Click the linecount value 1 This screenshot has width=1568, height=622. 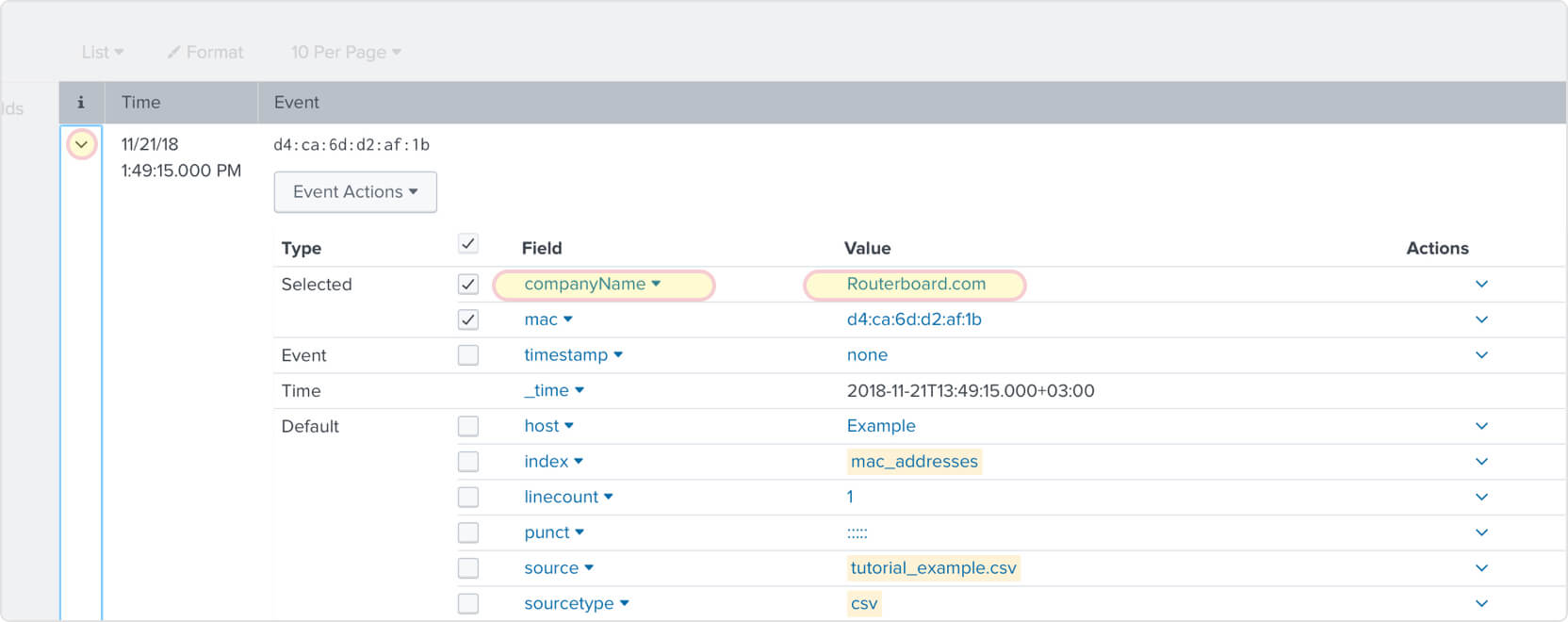(x=850, y=497)
